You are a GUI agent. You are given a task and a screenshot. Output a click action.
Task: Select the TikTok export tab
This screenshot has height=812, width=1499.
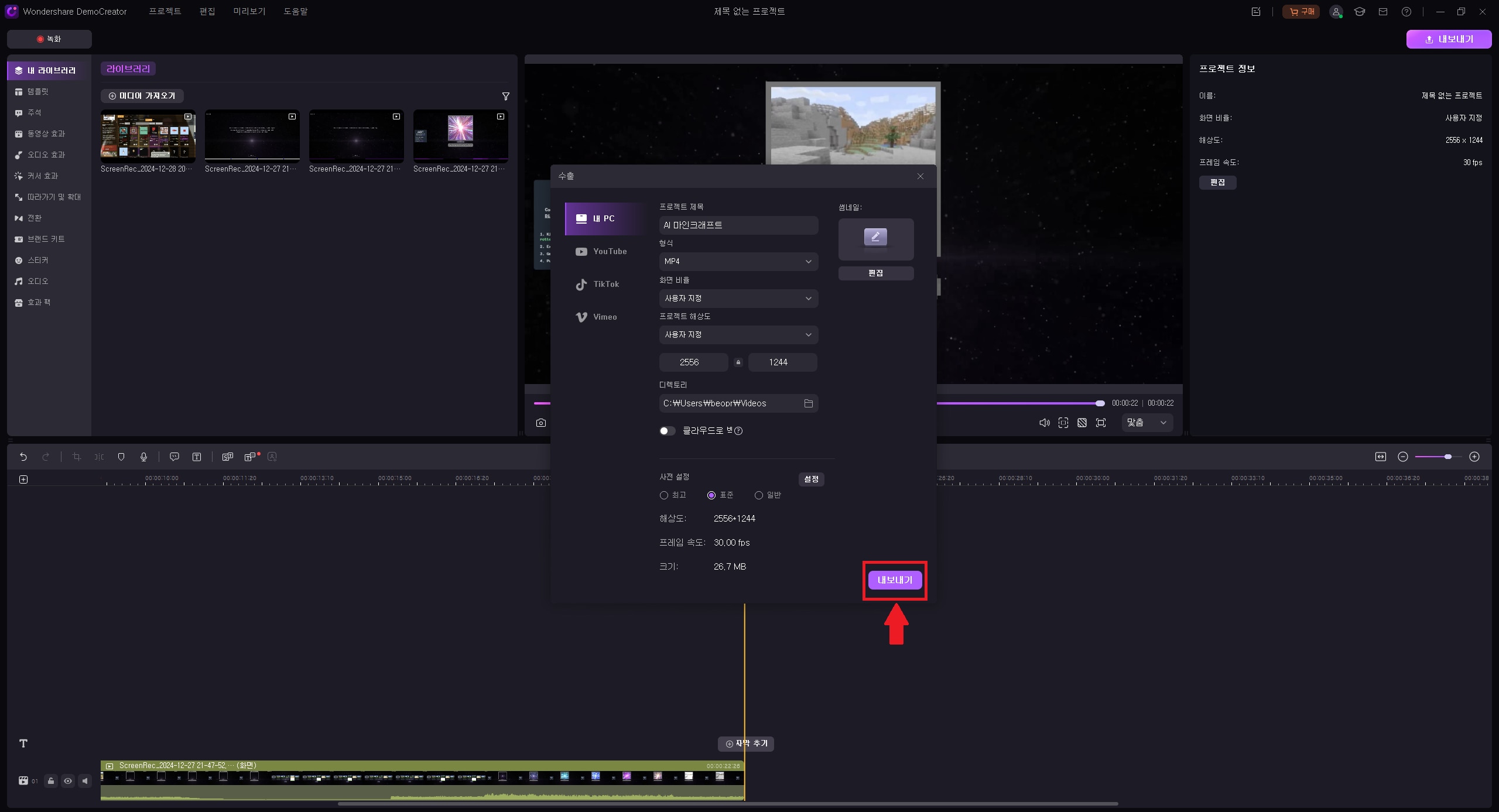click(606, 285)
